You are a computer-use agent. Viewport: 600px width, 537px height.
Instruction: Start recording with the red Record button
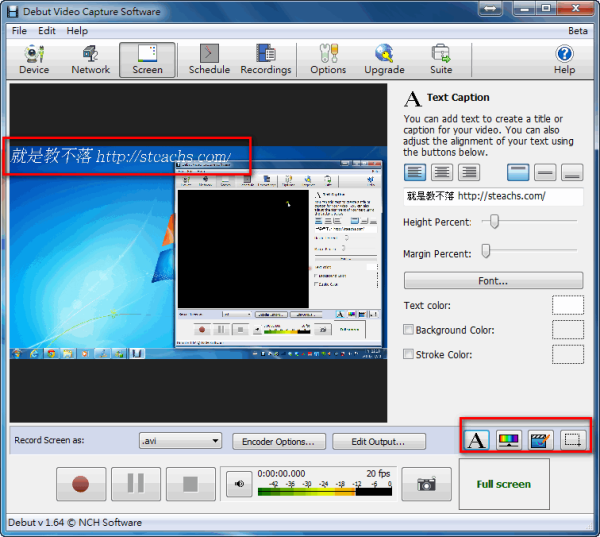click(81, 484)
